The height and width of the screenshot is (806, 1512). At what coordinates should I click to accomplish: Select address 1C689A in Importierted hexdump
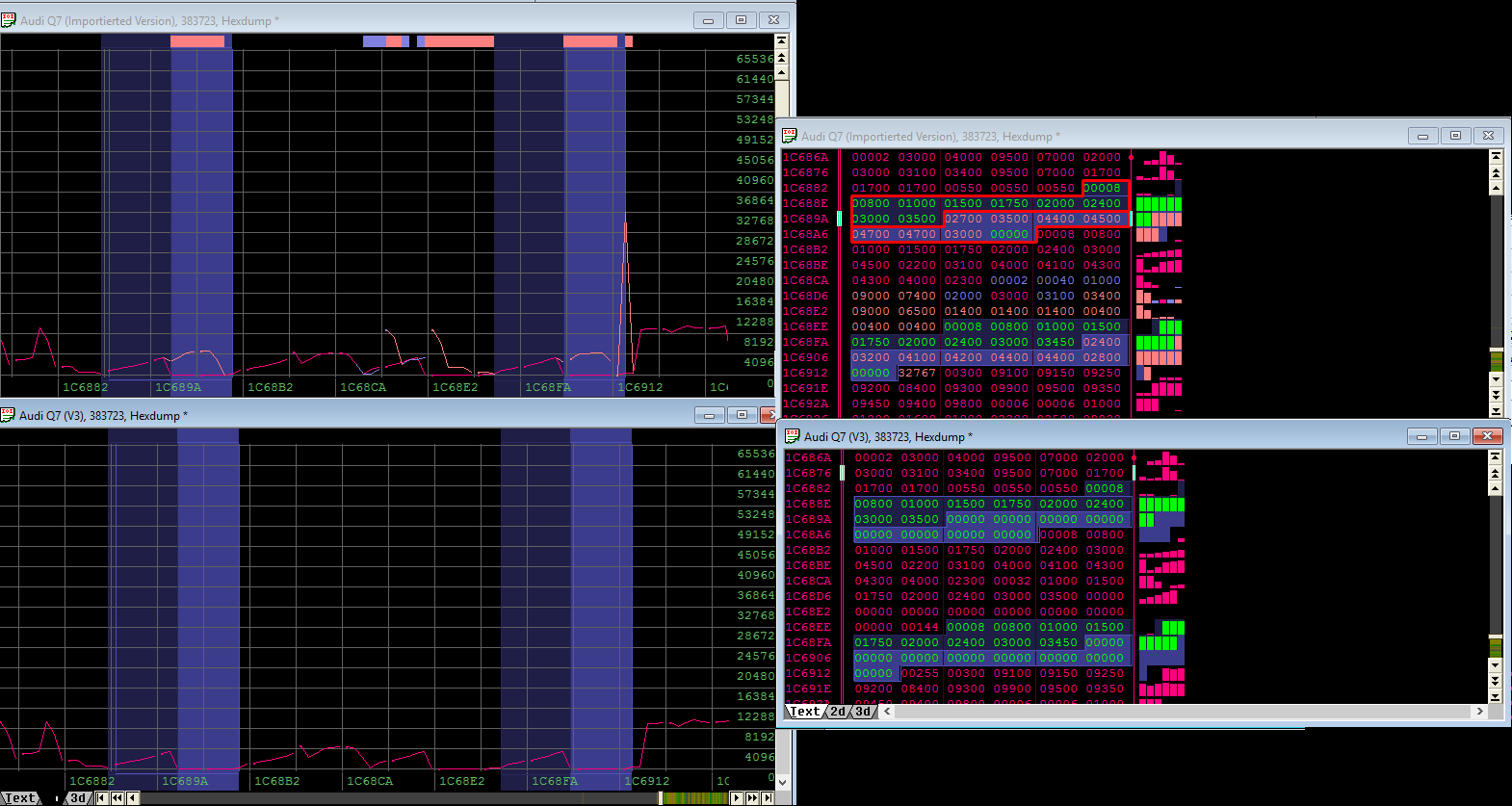[805, 219]
